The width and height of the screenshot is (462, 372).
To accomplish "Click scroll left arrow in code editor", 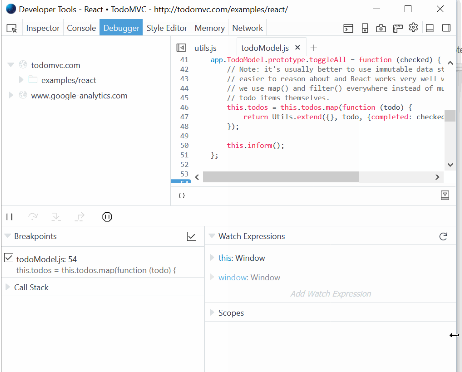I will pyautogui.click(x=197, y=177).
